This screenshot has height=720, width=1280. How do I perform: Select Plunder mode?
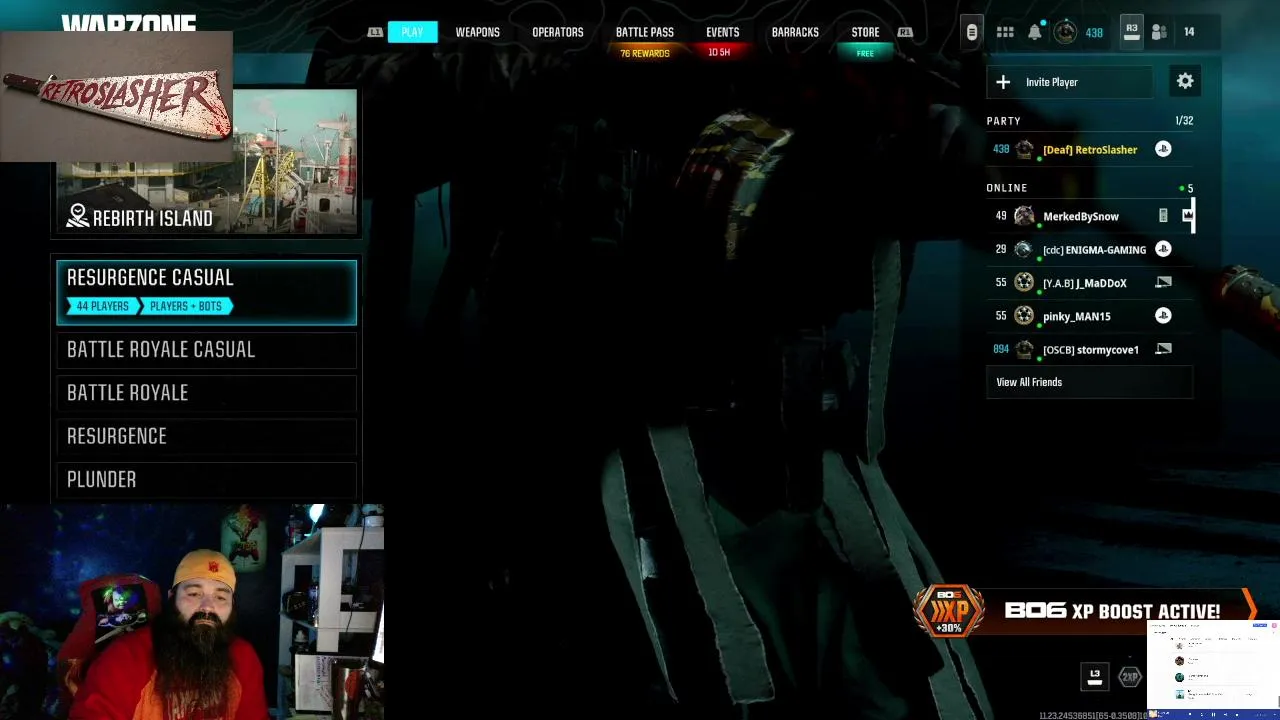[x=206, y=480]
